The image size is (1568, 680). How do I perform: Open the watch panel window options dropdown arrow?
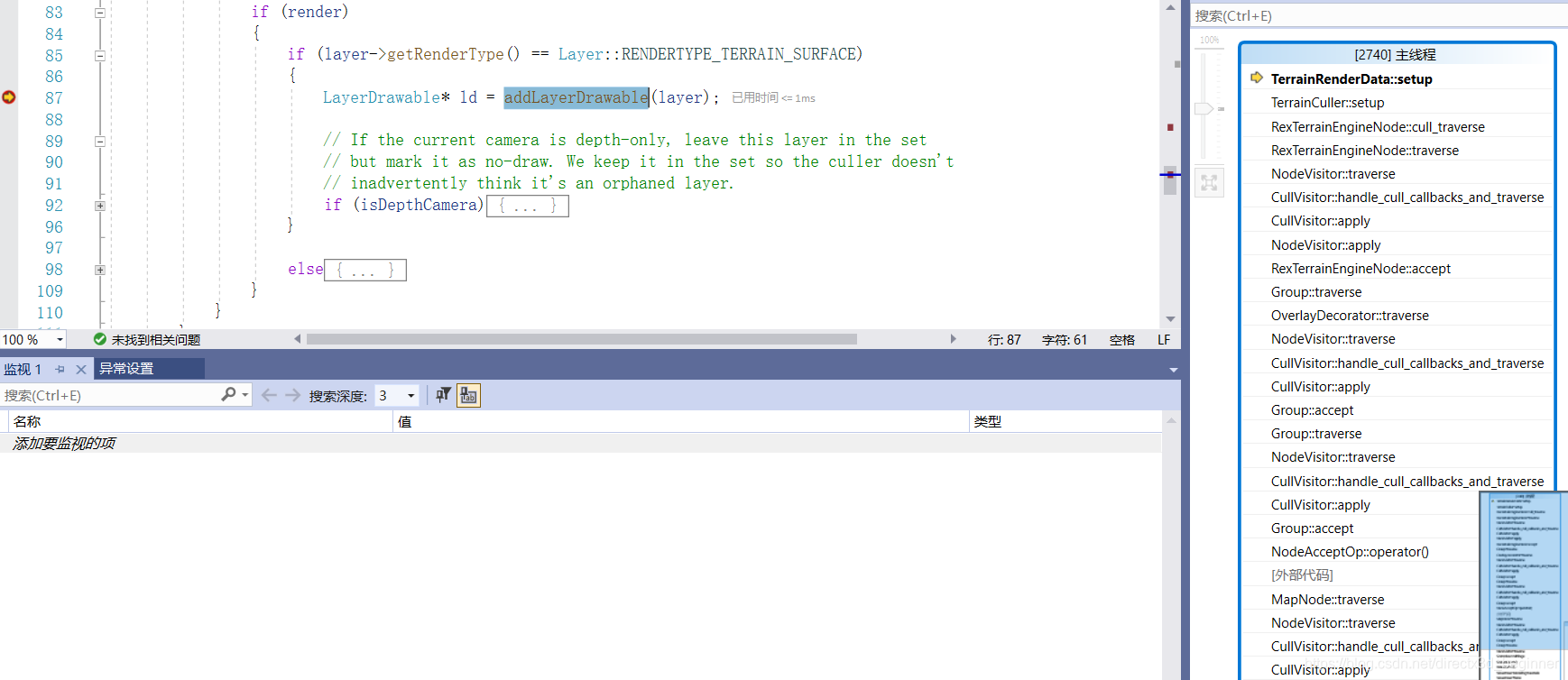pyautogui.click(x=1173, y=370)
